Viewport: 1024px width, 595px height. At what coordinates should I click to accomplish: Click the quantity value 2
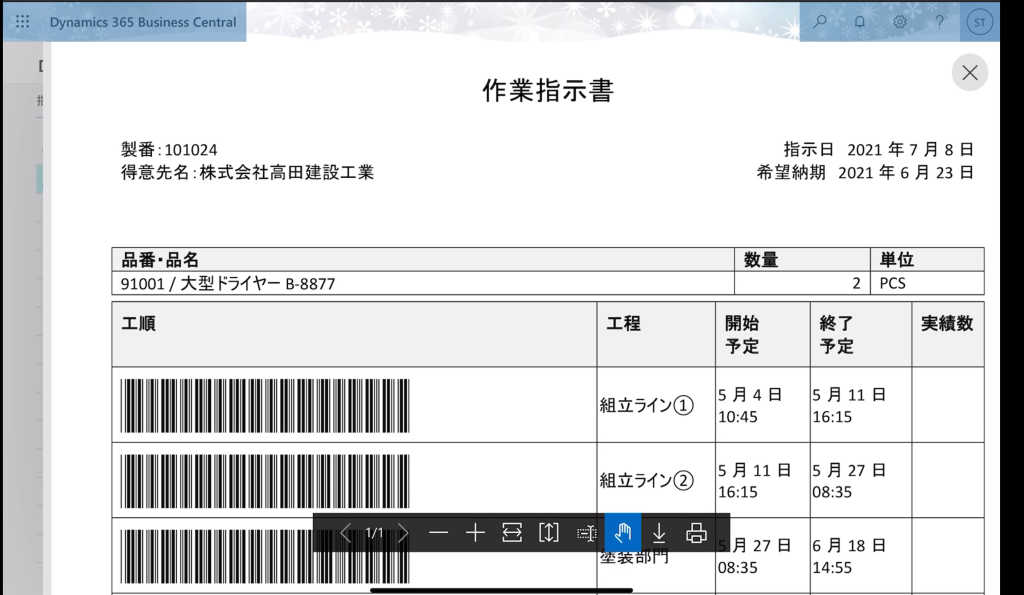(856, 283)
